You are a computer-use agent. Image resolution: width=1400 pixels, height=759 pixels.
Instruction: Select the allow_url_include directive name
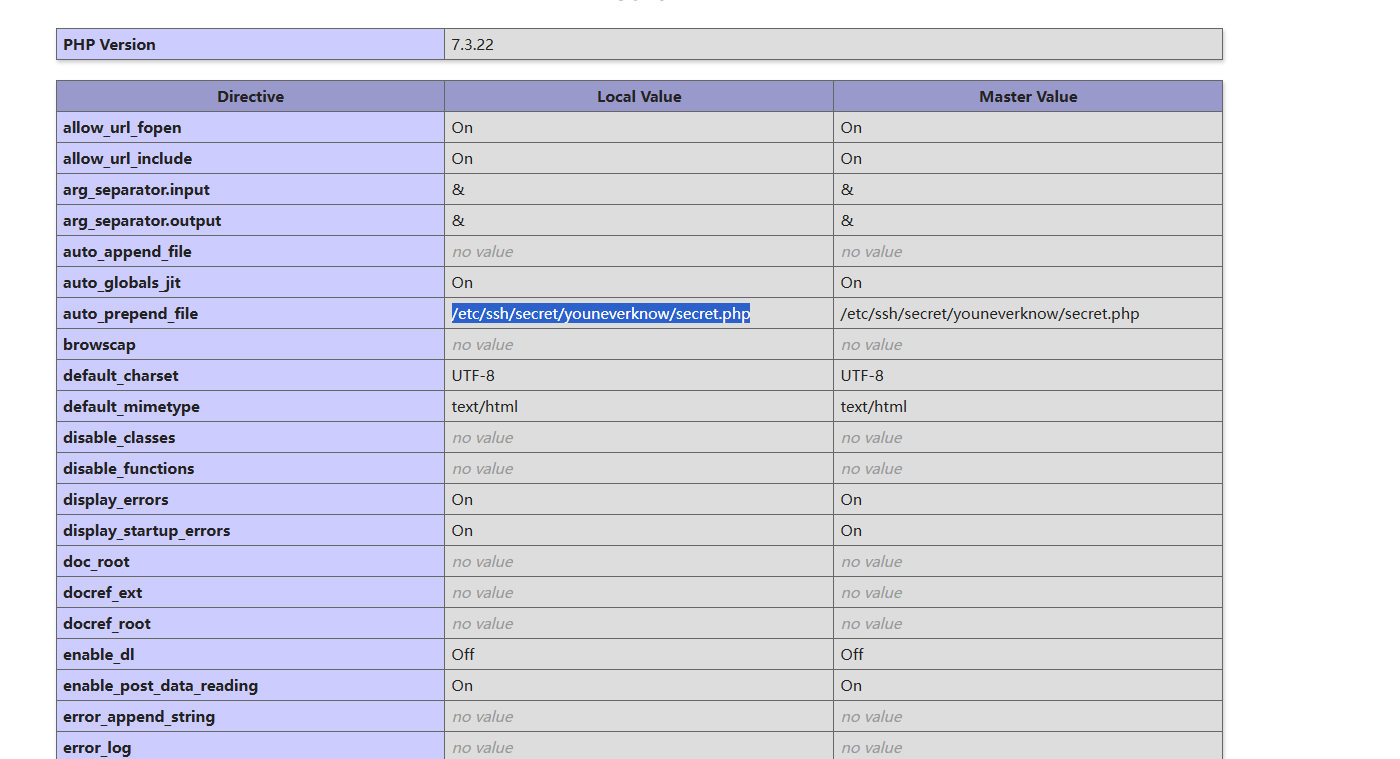(127, 159)
